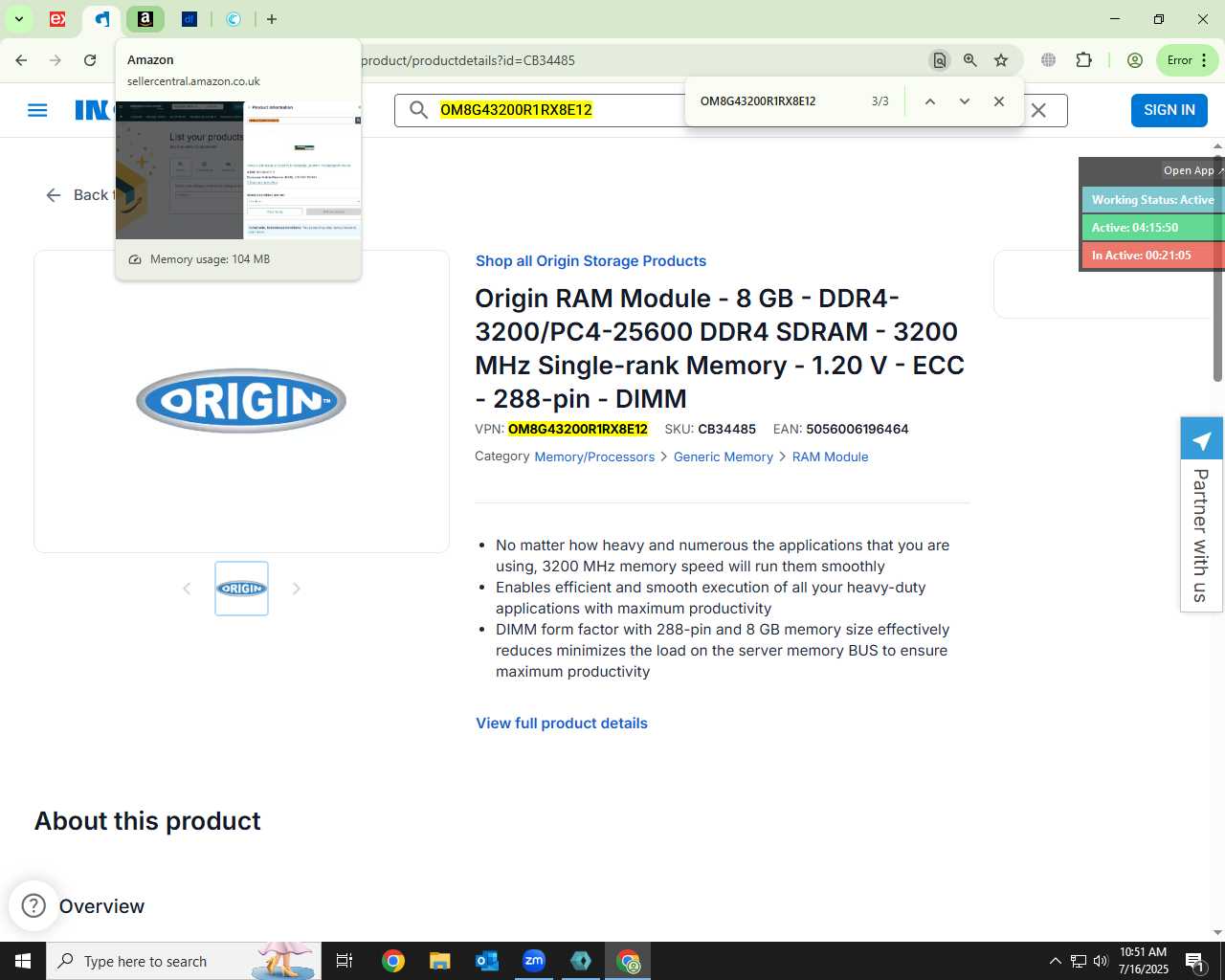Click the highlighted VPN number text
The width and height of the screenshot is (1225, 980).
pos(577,430)
